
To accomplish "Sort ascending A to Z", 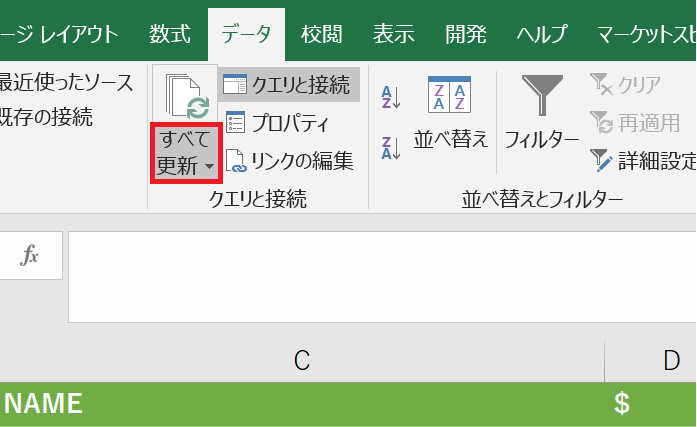I will point(391,97).
